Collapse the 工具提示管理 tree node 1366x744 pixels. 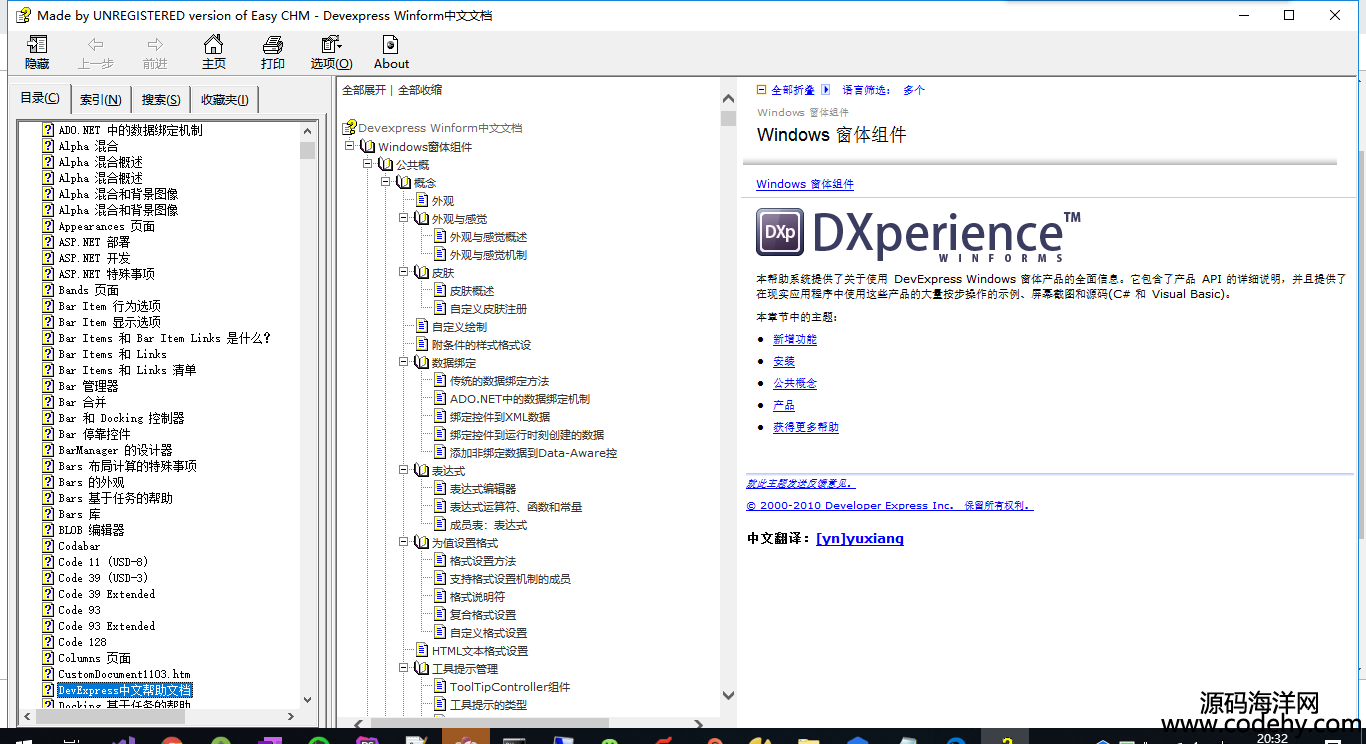404,668
